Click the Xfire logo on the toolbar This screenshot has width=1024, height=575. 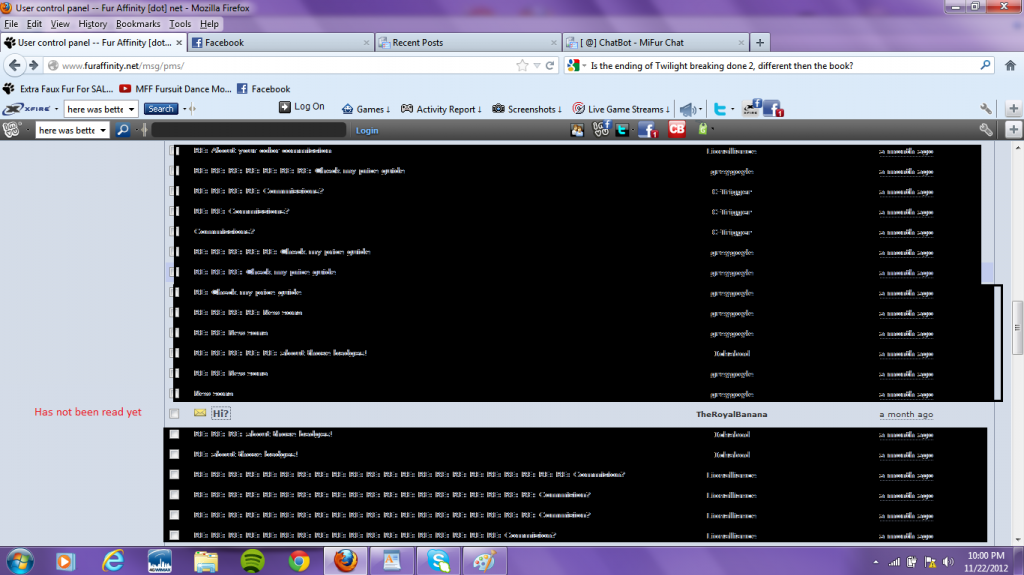27,109
